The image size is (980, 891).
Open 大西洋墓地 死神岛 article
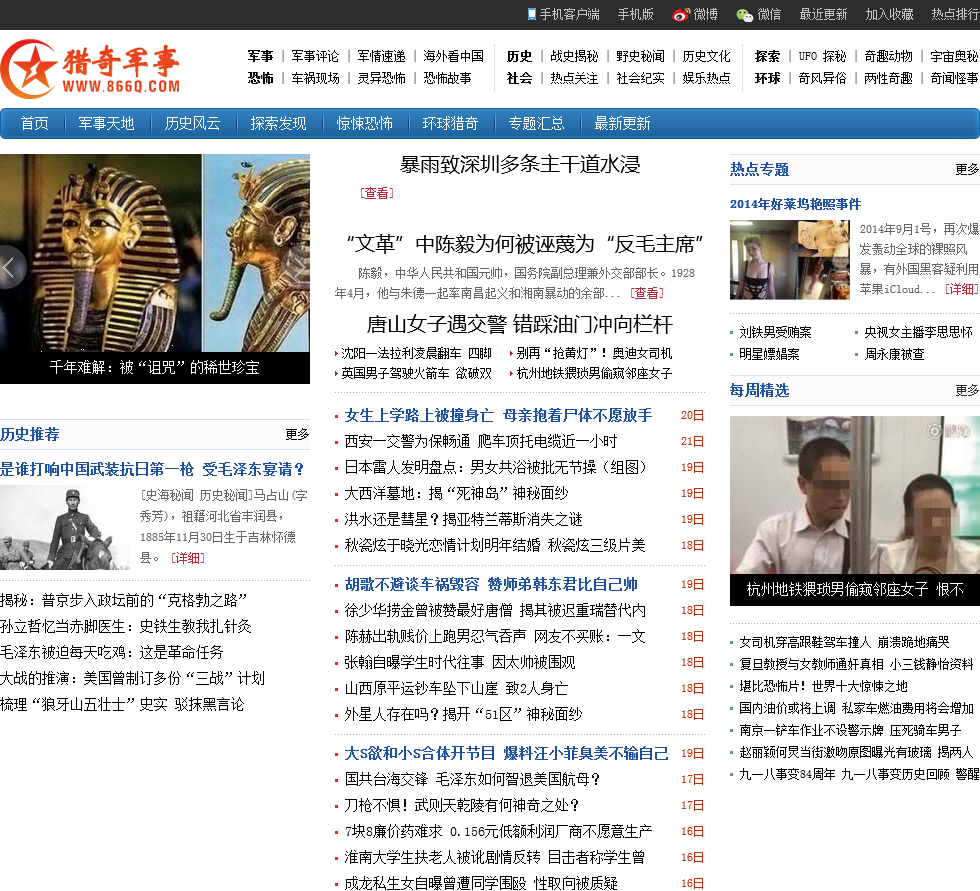point(456,494)
